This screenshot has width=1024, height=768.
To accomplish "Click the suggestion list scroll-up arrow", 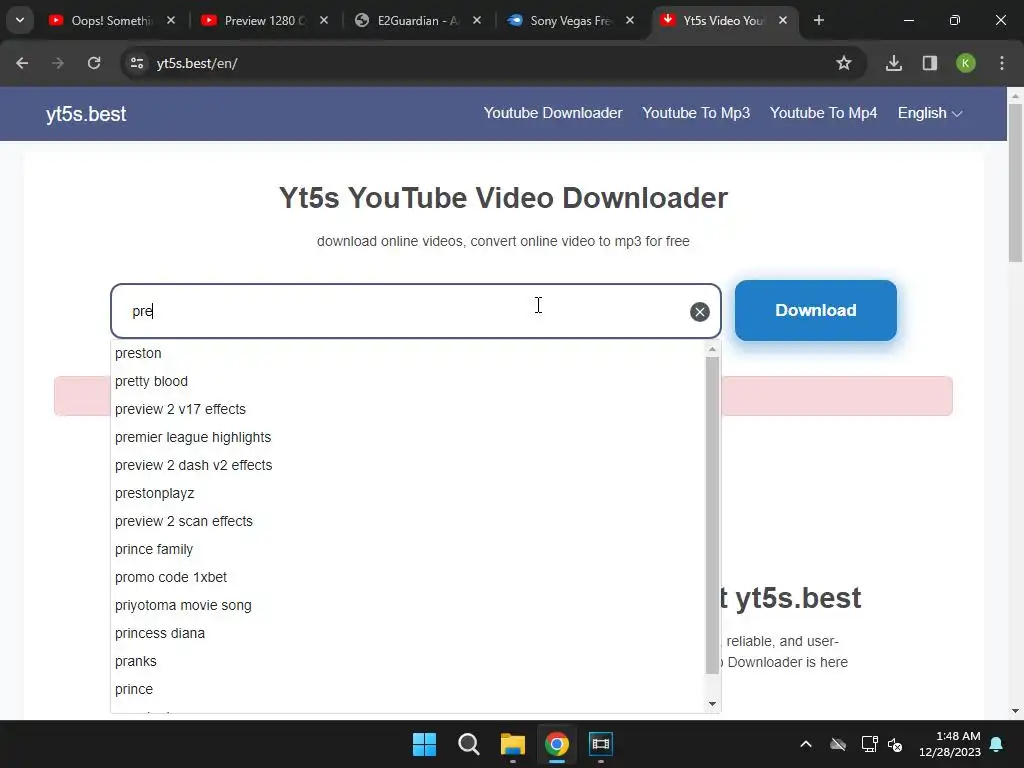I will (712, 349).
